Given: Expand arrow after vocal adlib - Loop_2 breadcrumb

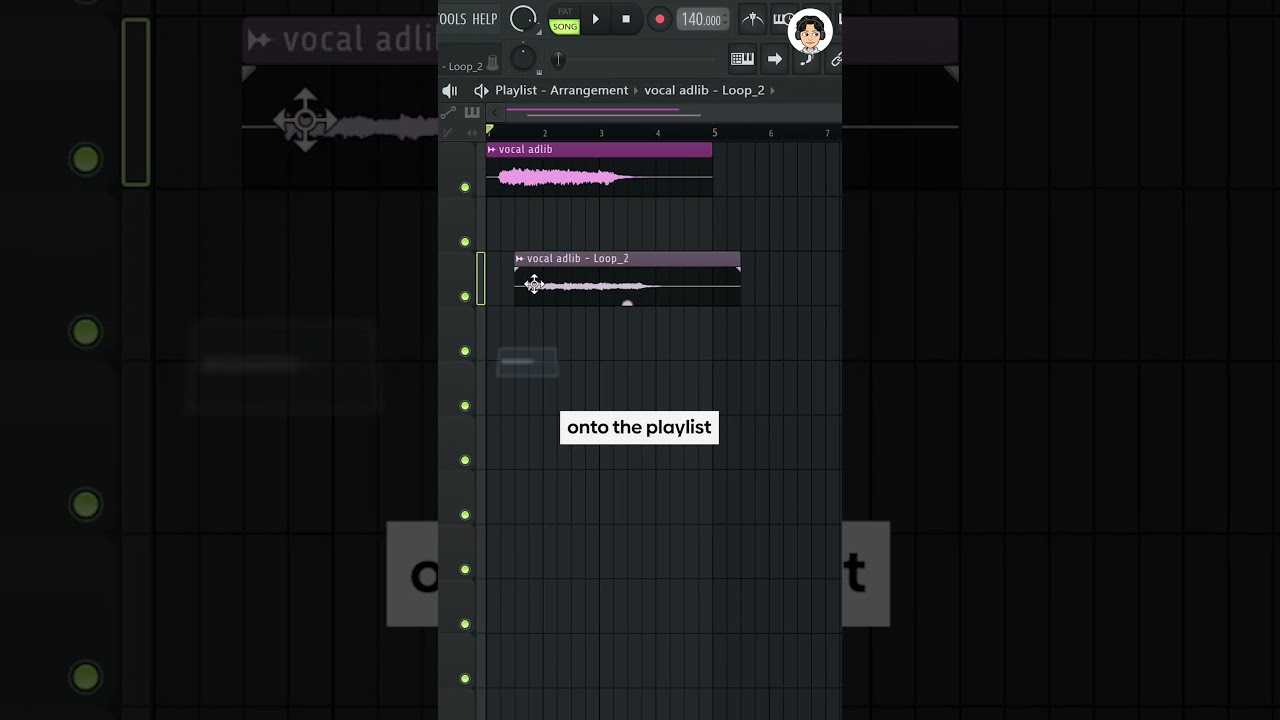Looking at the screenshot, I should pos(772,90).
